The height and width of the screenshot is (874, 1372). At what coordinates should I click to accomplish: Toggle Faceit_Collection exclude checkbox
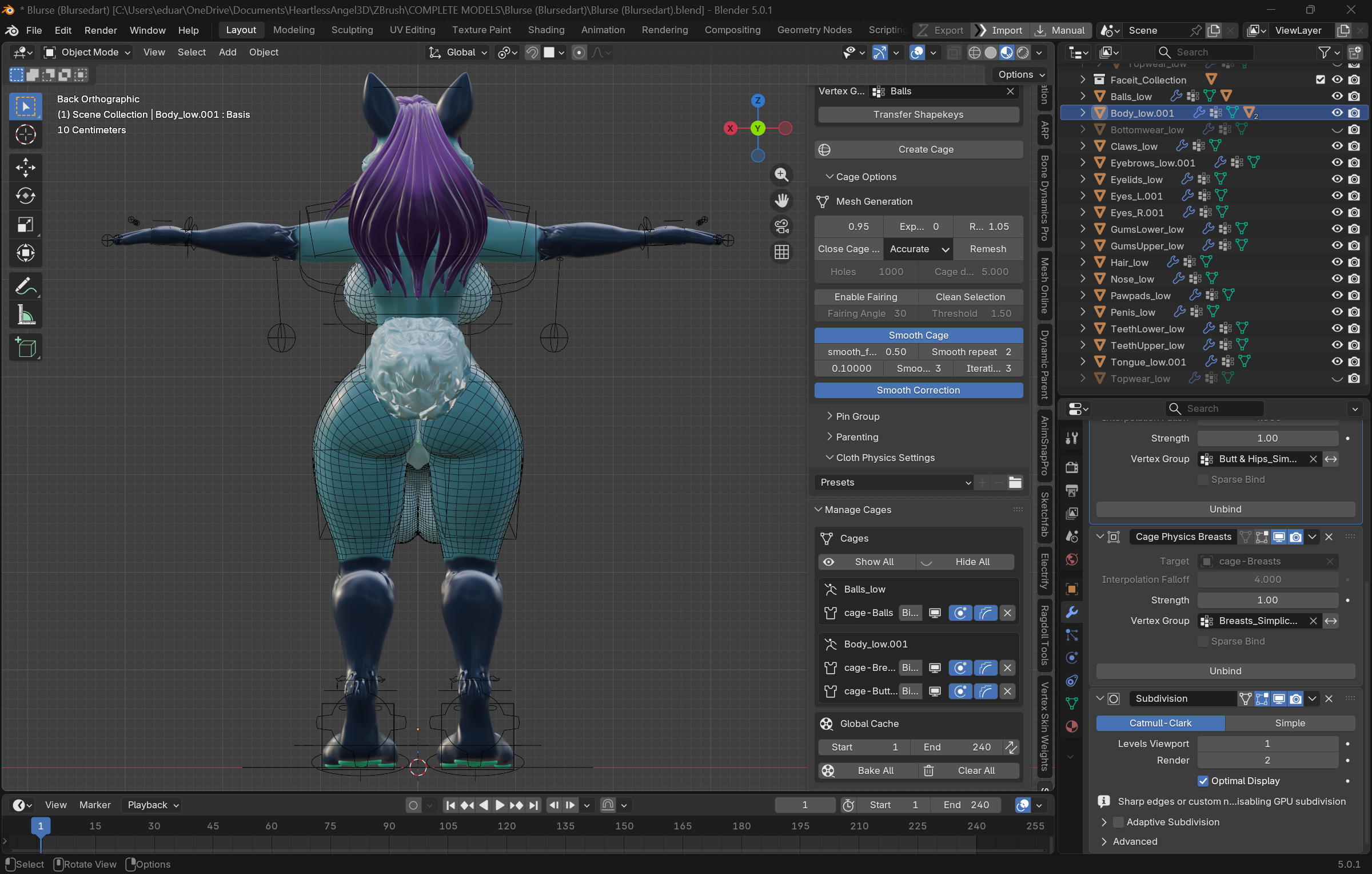[x=1321, y=80]
